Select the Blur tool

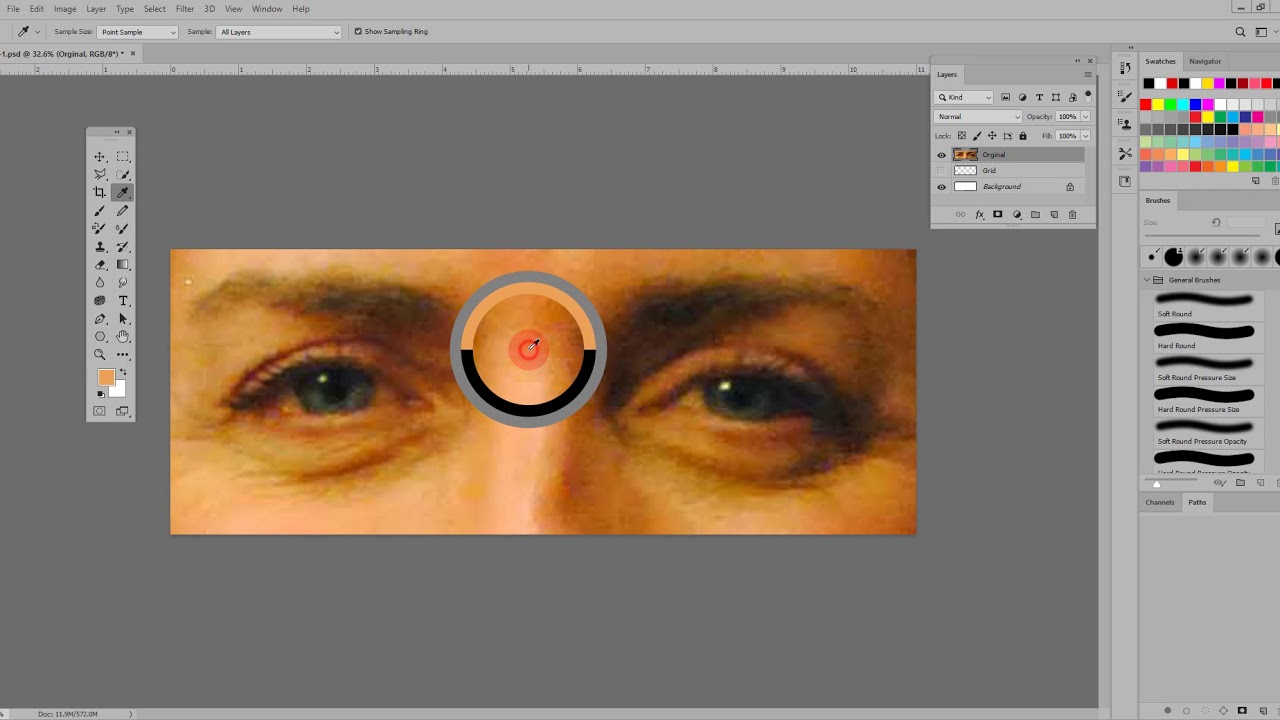coord(100,283)
